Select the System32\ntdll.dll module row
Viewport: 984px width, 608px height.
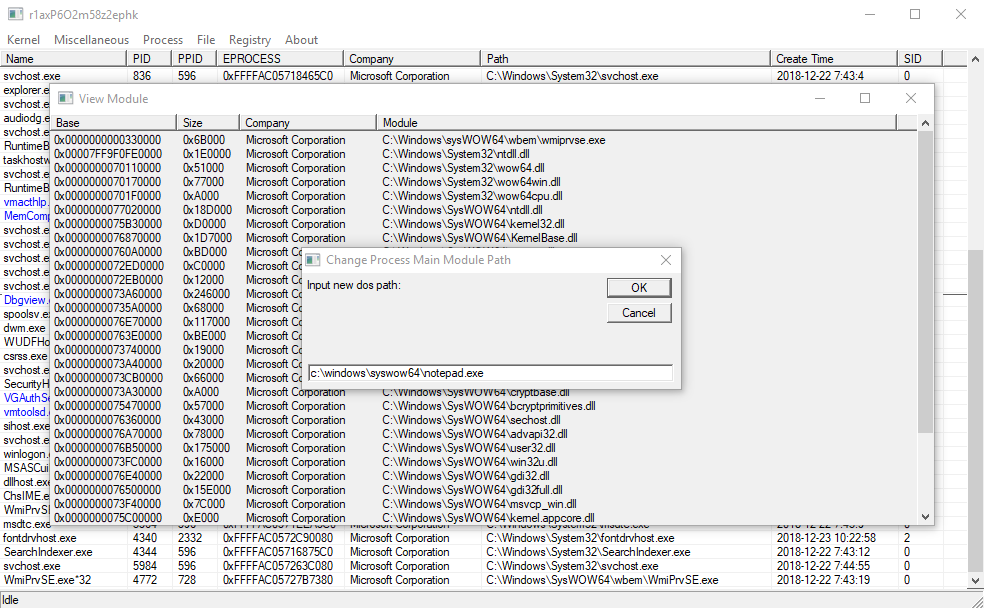(x=484, y=154)
